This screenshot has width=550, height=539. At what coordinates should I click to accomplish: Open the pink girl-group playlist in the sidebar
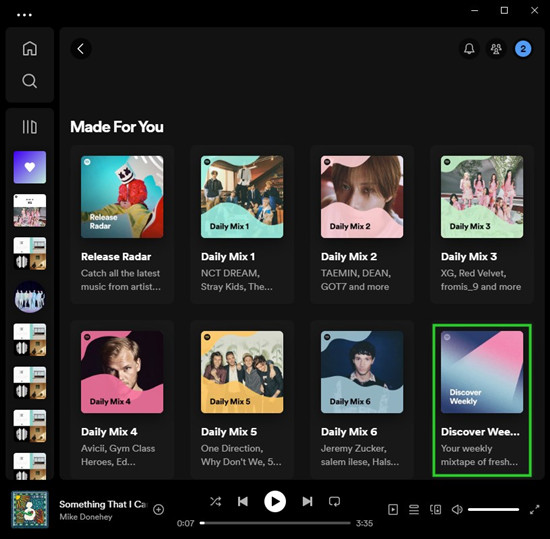click(x=30, y=210)
